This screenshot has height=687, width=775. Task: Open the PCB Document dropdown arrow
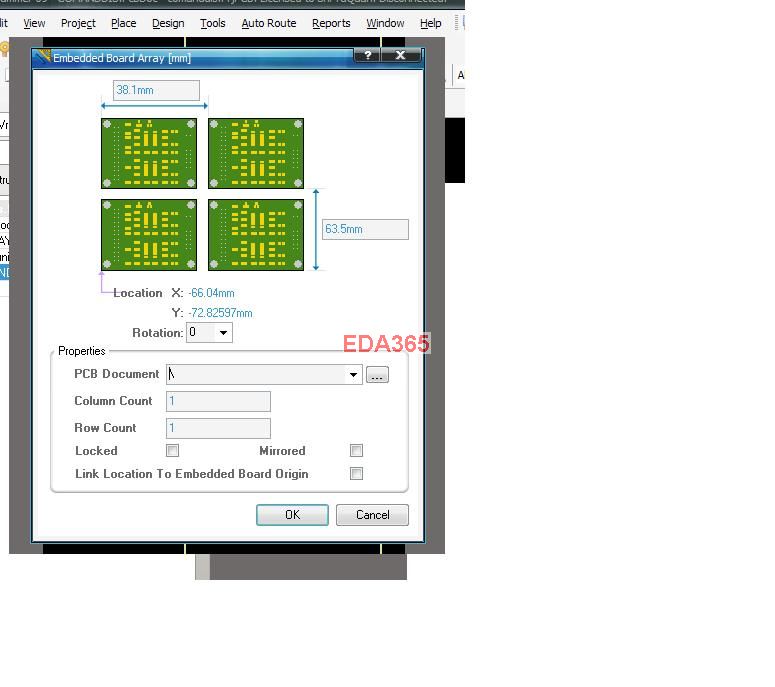pos(353,375)
